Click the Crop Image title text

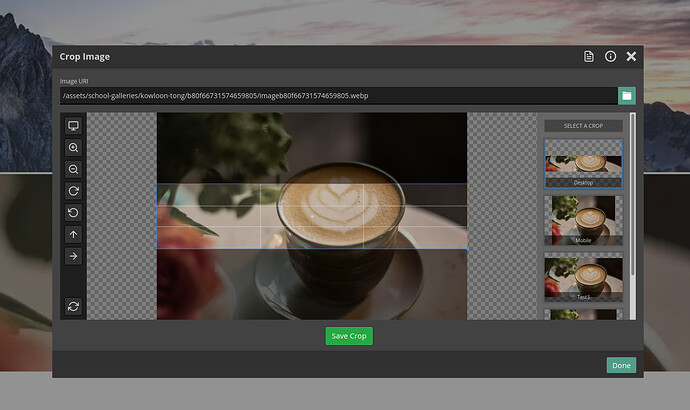84,57
